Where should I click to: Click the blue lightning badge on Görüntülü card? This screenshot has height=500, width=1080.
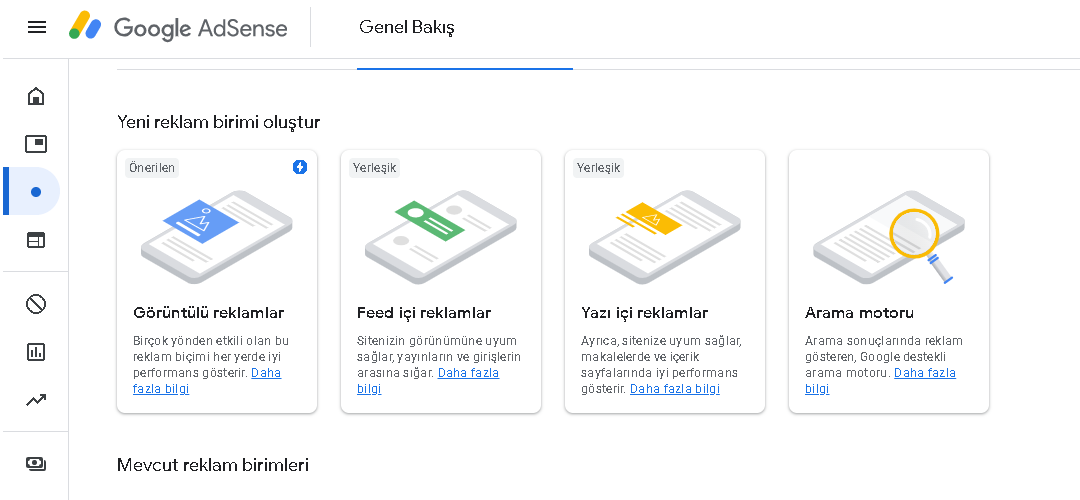[x=300, y=167]
